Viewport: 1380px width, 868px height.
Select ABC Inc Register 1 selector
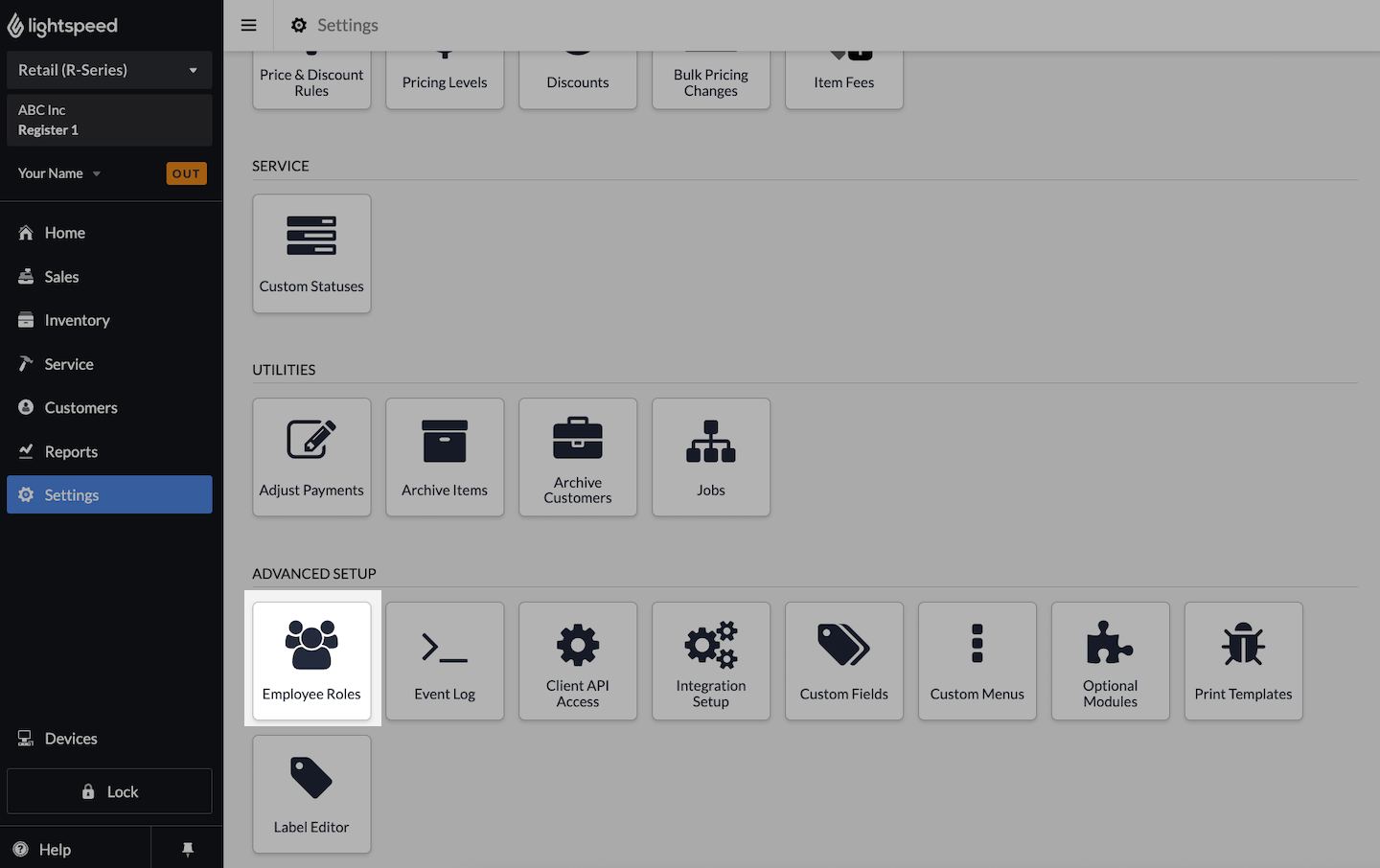(x=109, y=120)
